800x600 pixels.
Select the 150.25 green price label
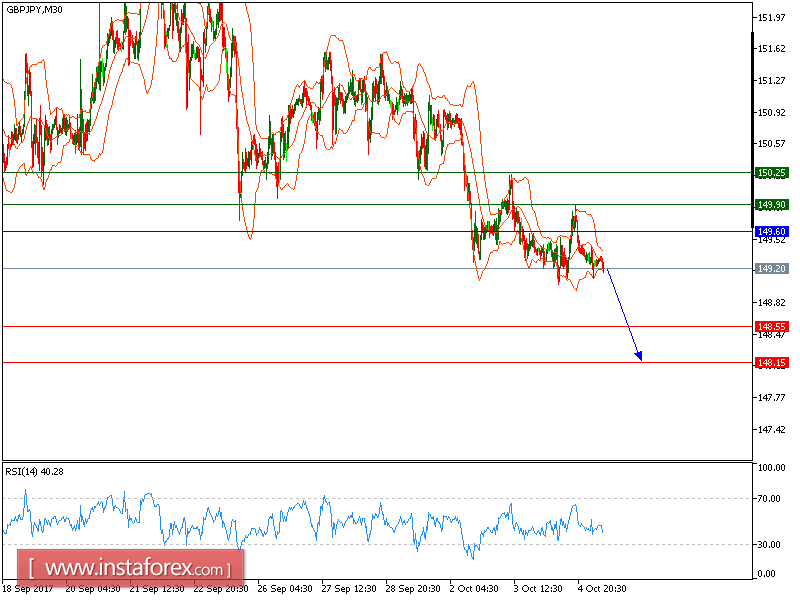click(771, 173)
